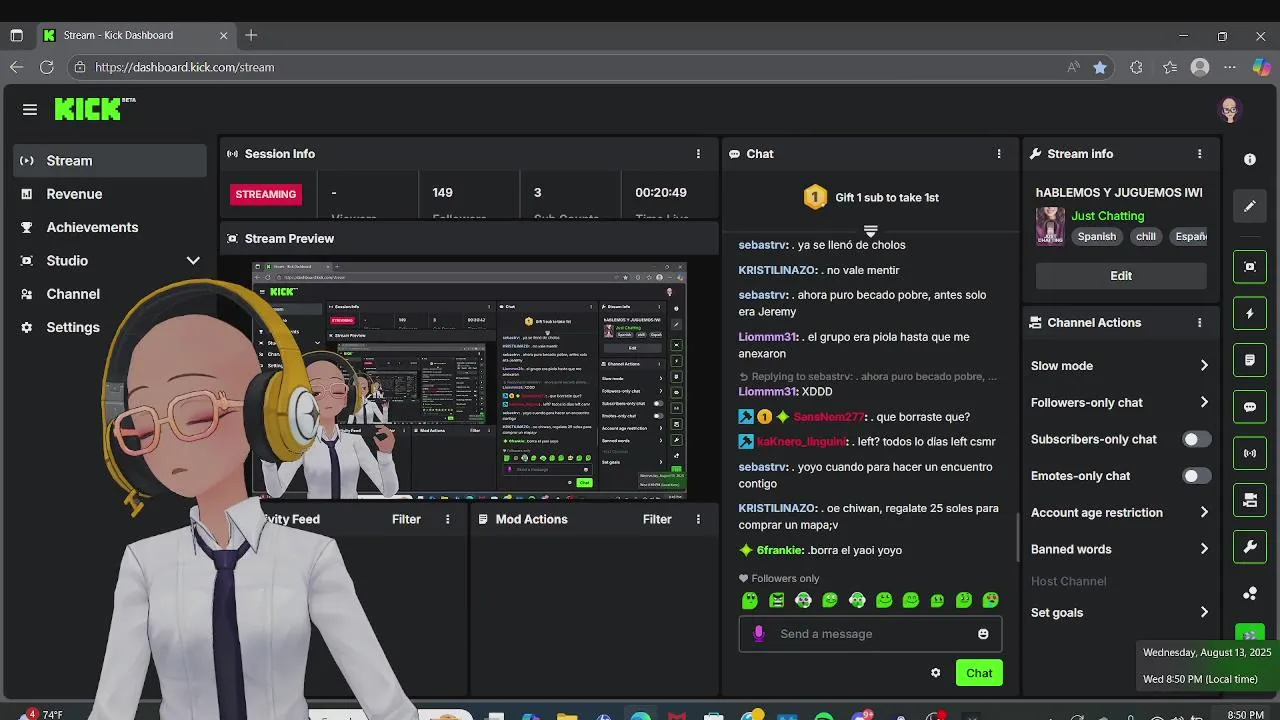Click Just Chatting category link
The height and width of the screenshot is (720, 1280).
tap(1108, 216)
